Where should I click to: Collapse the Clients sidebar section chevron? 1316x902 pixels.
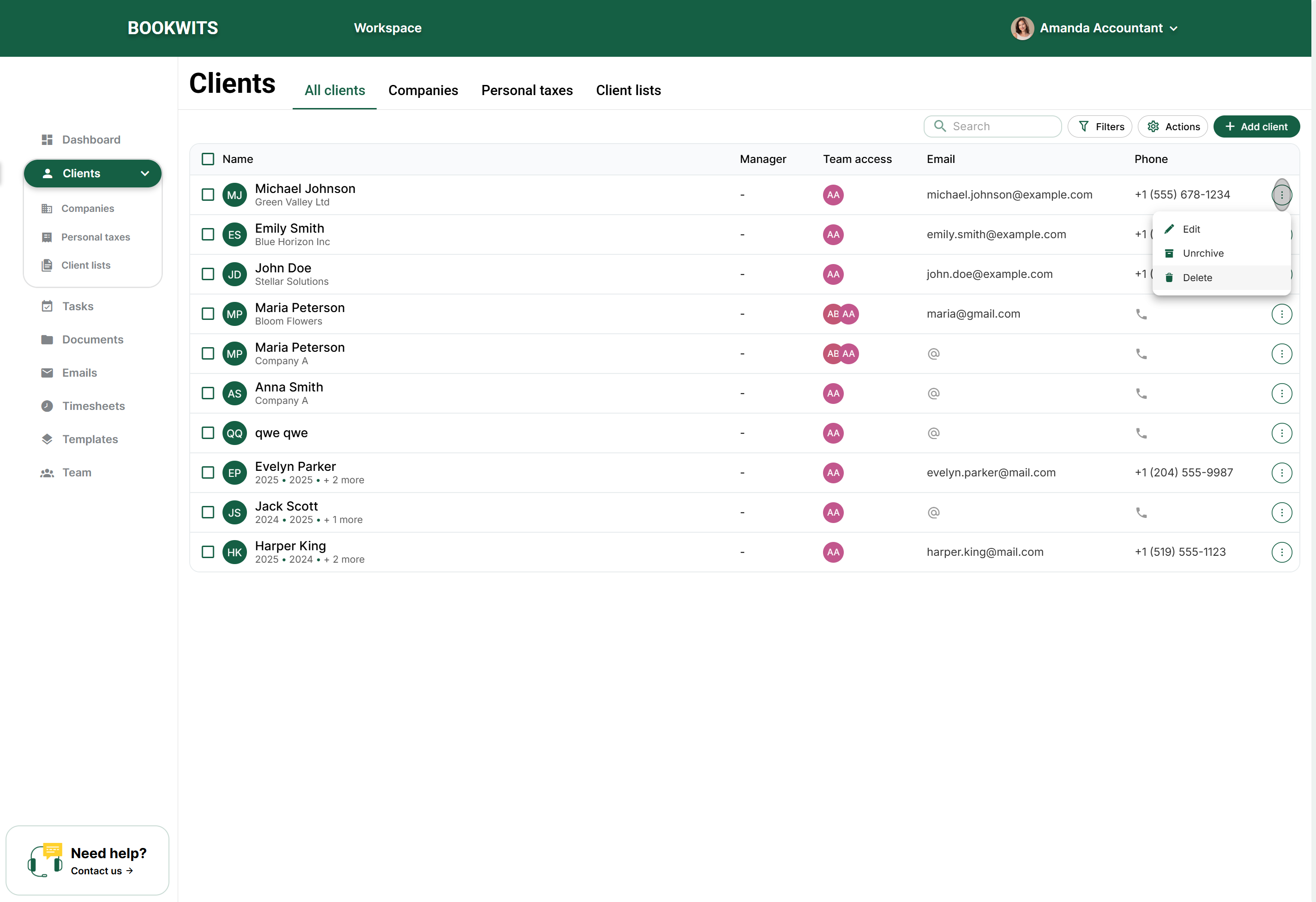coord(145,173)
